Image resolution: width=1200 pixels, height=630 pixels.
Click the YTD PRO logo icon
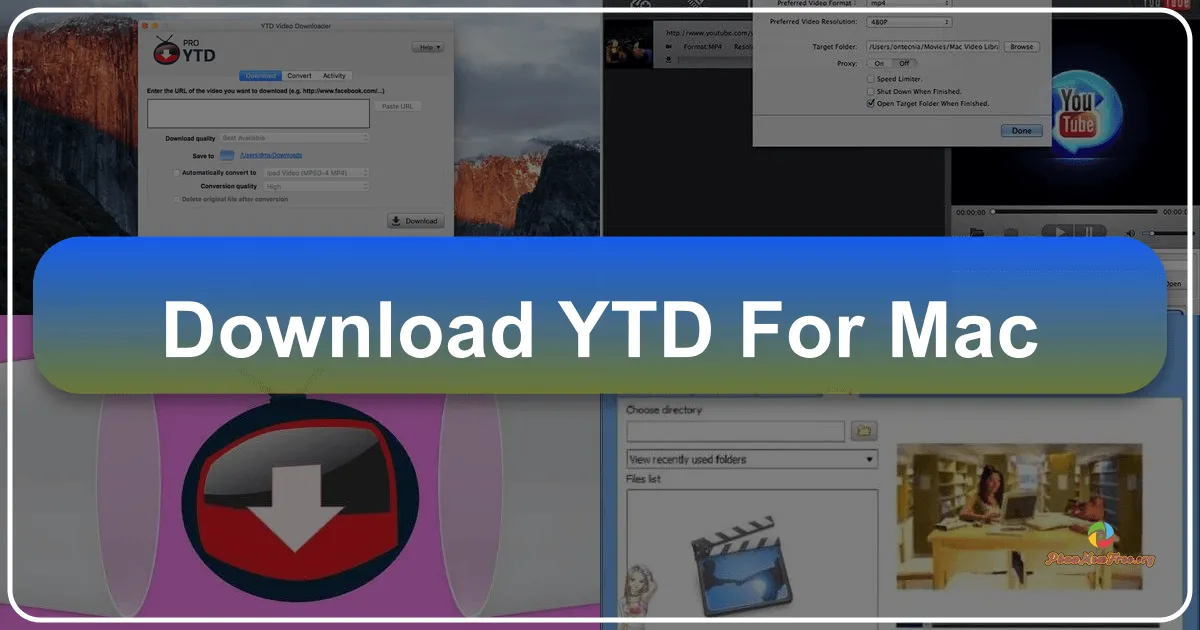(165, 52)
